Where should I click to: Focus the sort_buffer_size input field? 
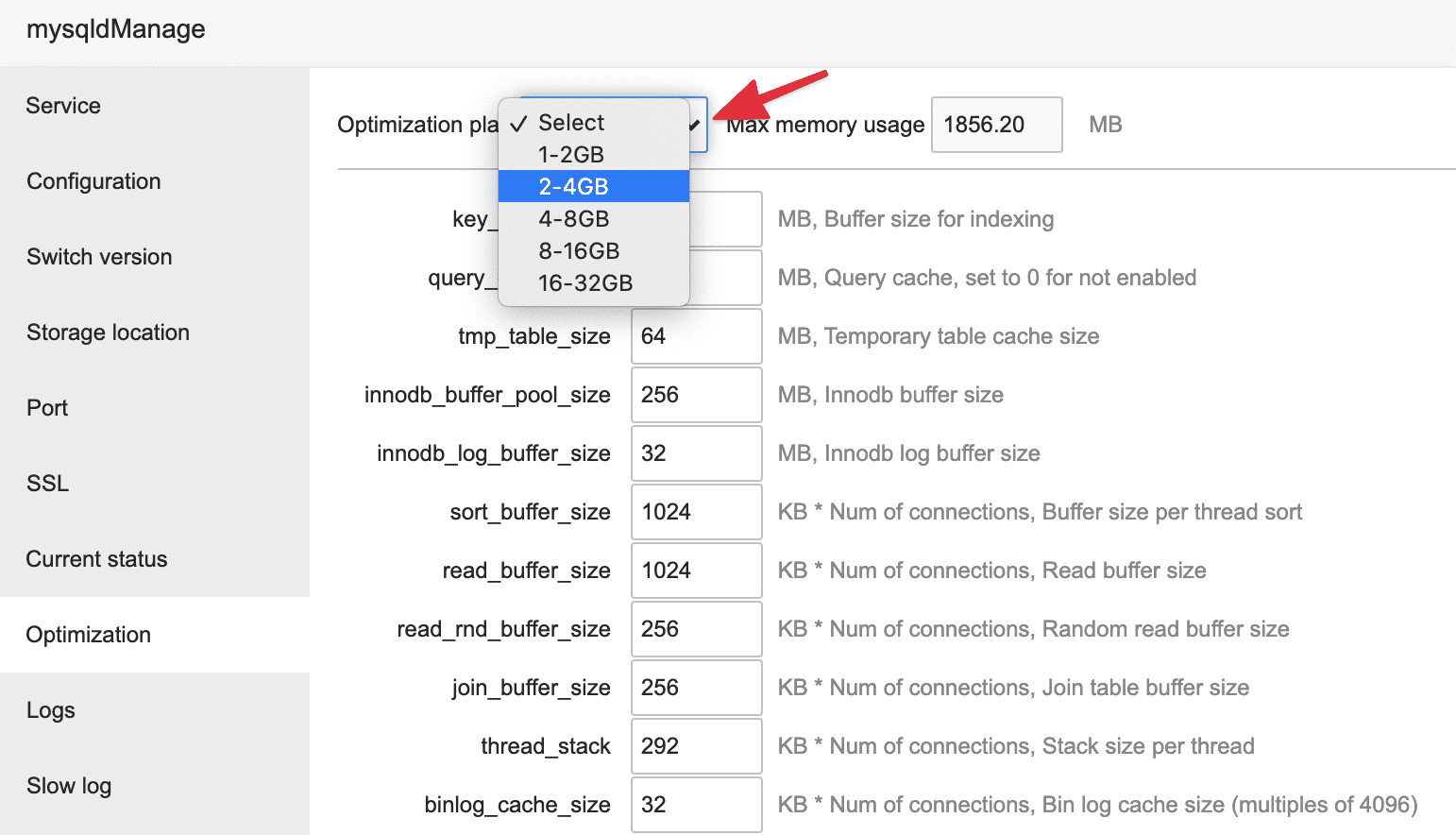click(x=696, y=512)
